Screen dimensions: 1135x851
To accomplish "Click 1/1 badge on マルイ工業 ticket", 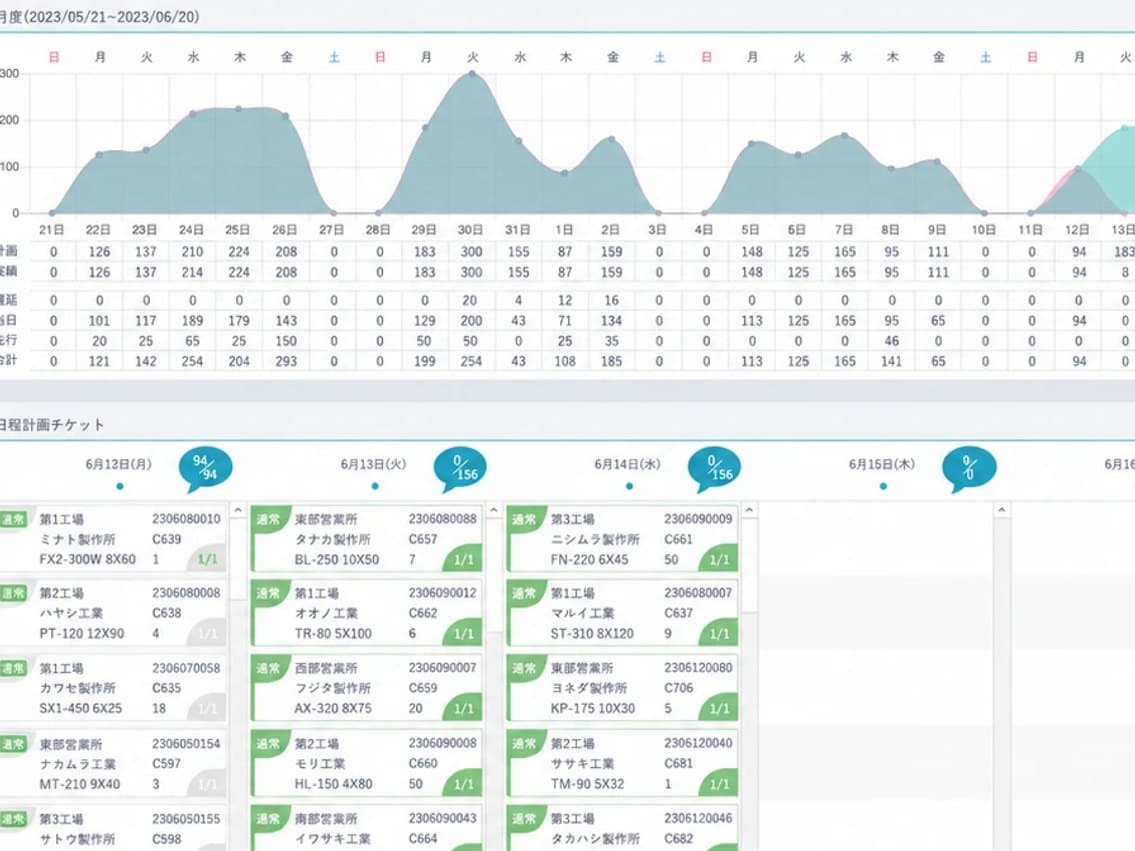I will click(718, 633).
